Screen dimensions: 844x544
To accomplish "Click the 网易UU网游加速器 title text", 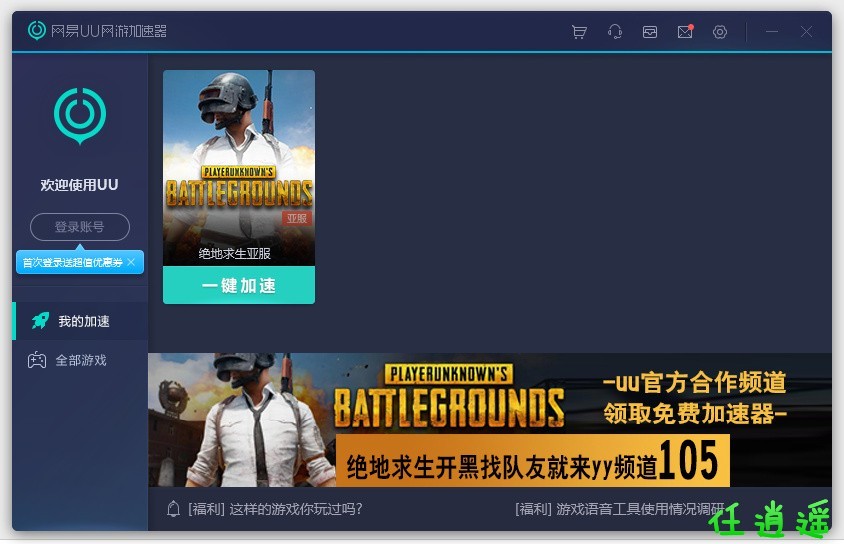I will [109, 31].
